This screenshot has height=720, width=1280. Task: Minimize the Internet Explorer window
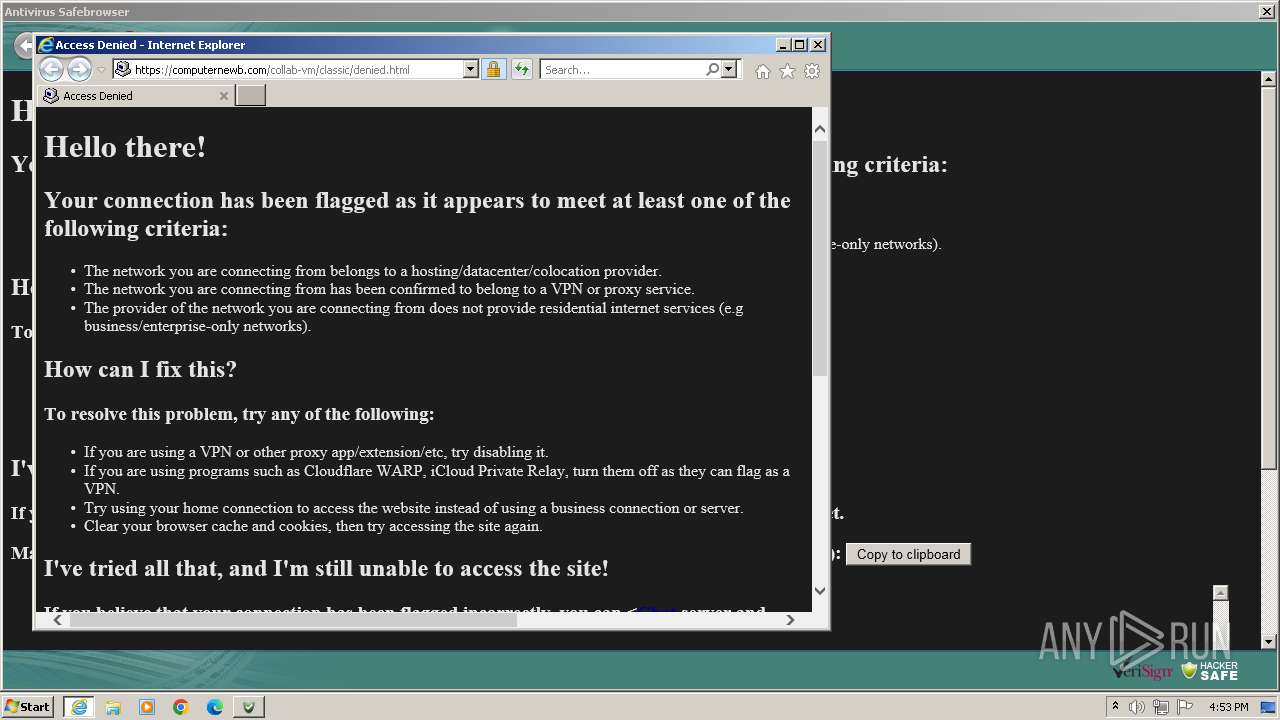(783, 45)
